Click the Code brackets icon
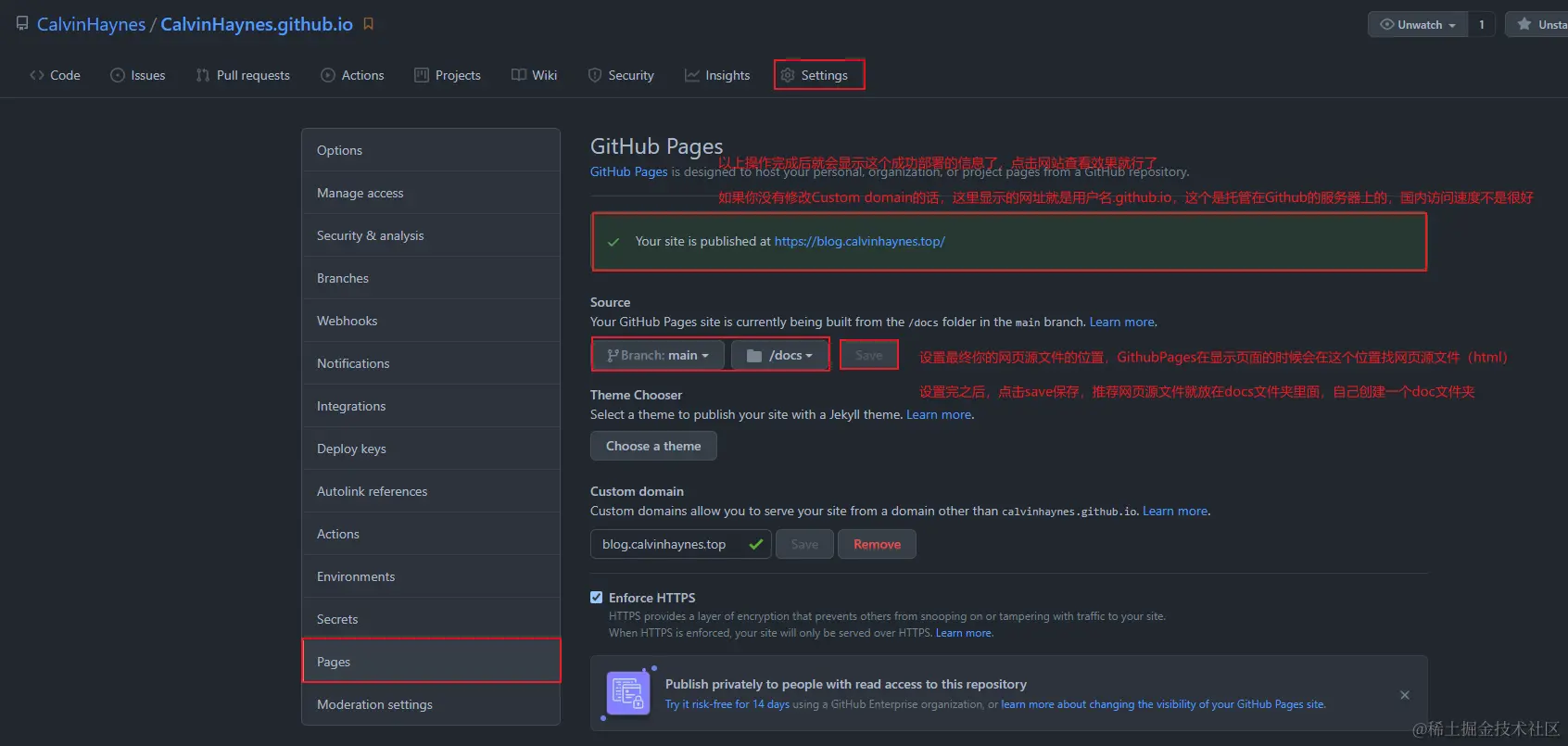The height and width of the screenshot is (746, 1568). click(37, 75)
